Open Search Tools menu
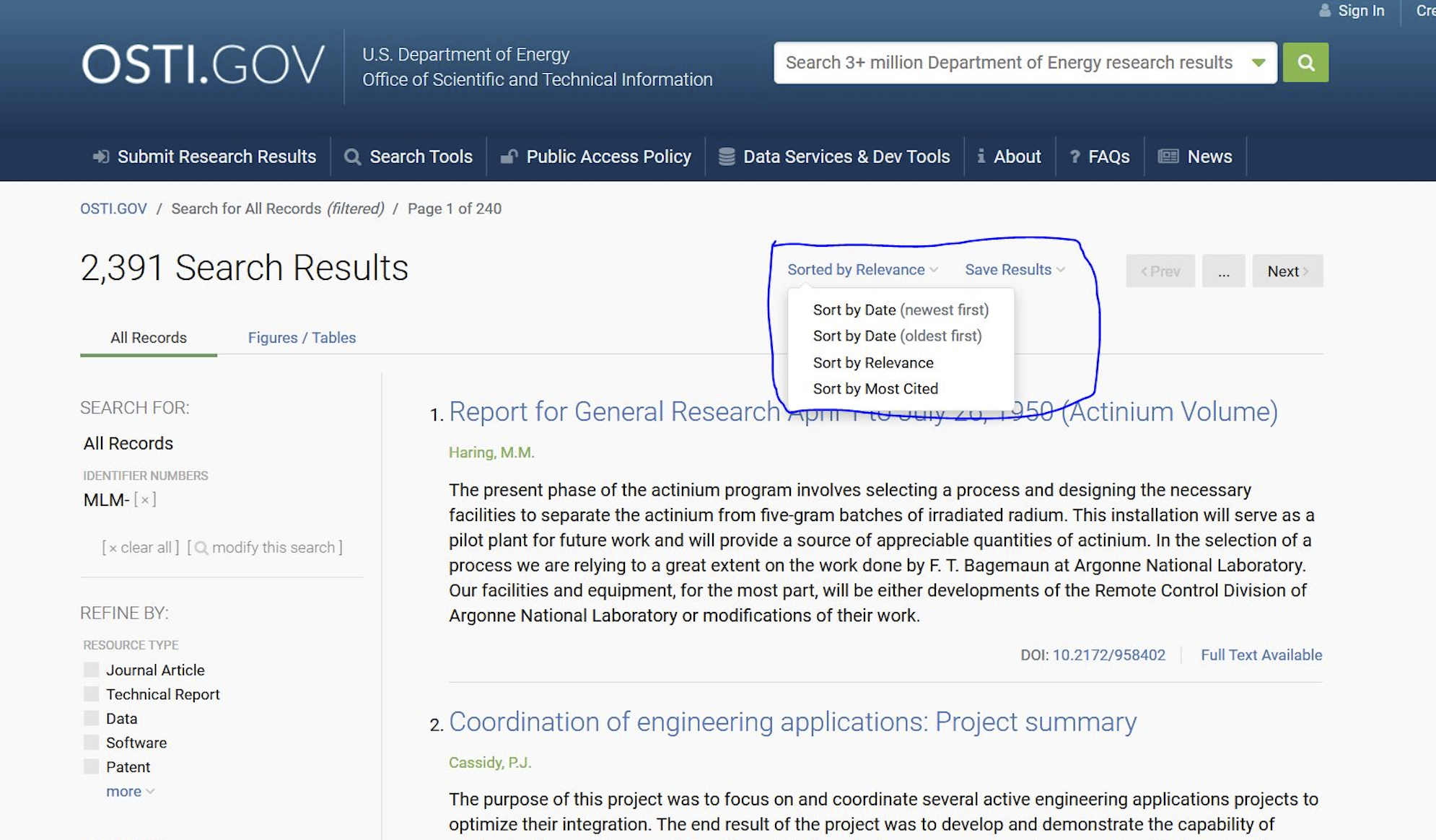The height and width of the screenshot is (840, 1436). pos(421,157)
